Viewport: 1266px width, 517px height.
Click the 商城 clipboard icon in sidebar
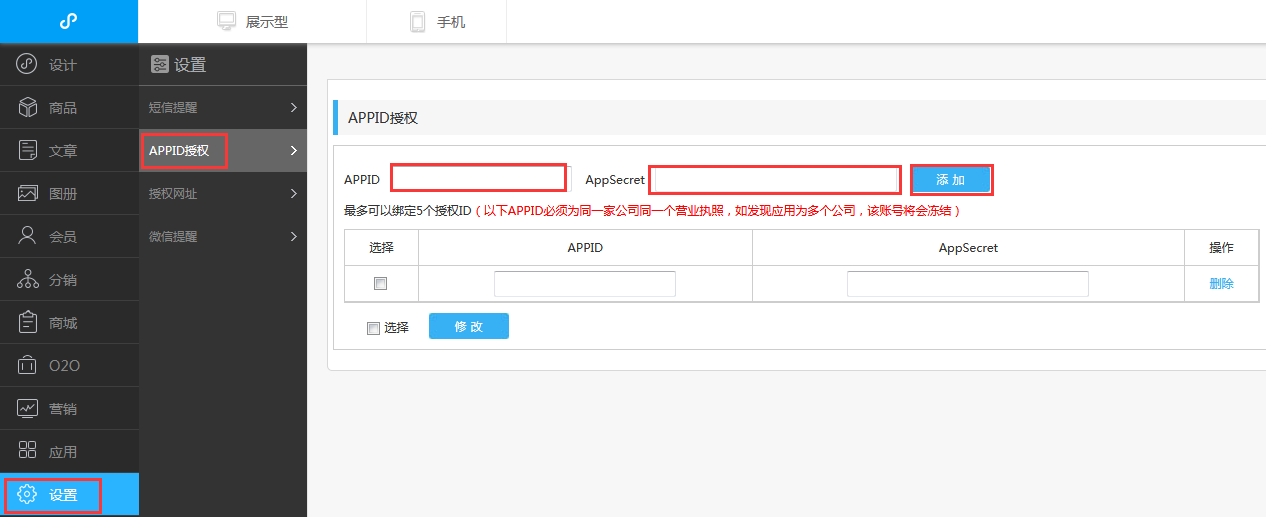pos(28,323)
